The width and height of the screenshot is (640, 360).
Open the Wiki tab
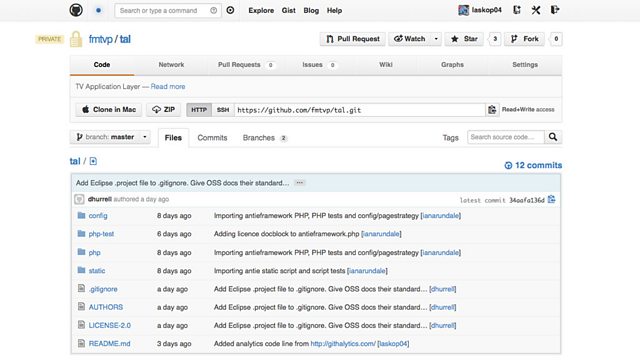386,64
